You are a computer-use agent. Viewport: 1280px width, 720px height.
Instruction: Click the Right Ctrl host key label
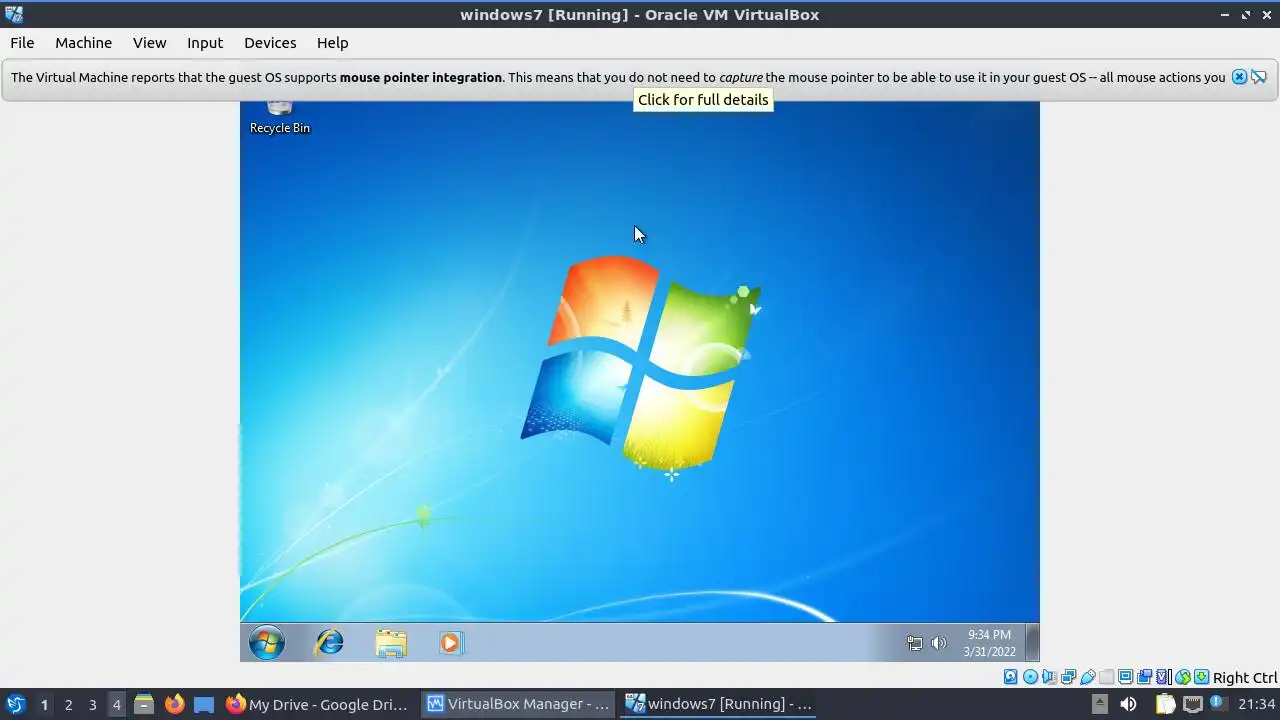pyautogui.click(x=1245, y=677)
